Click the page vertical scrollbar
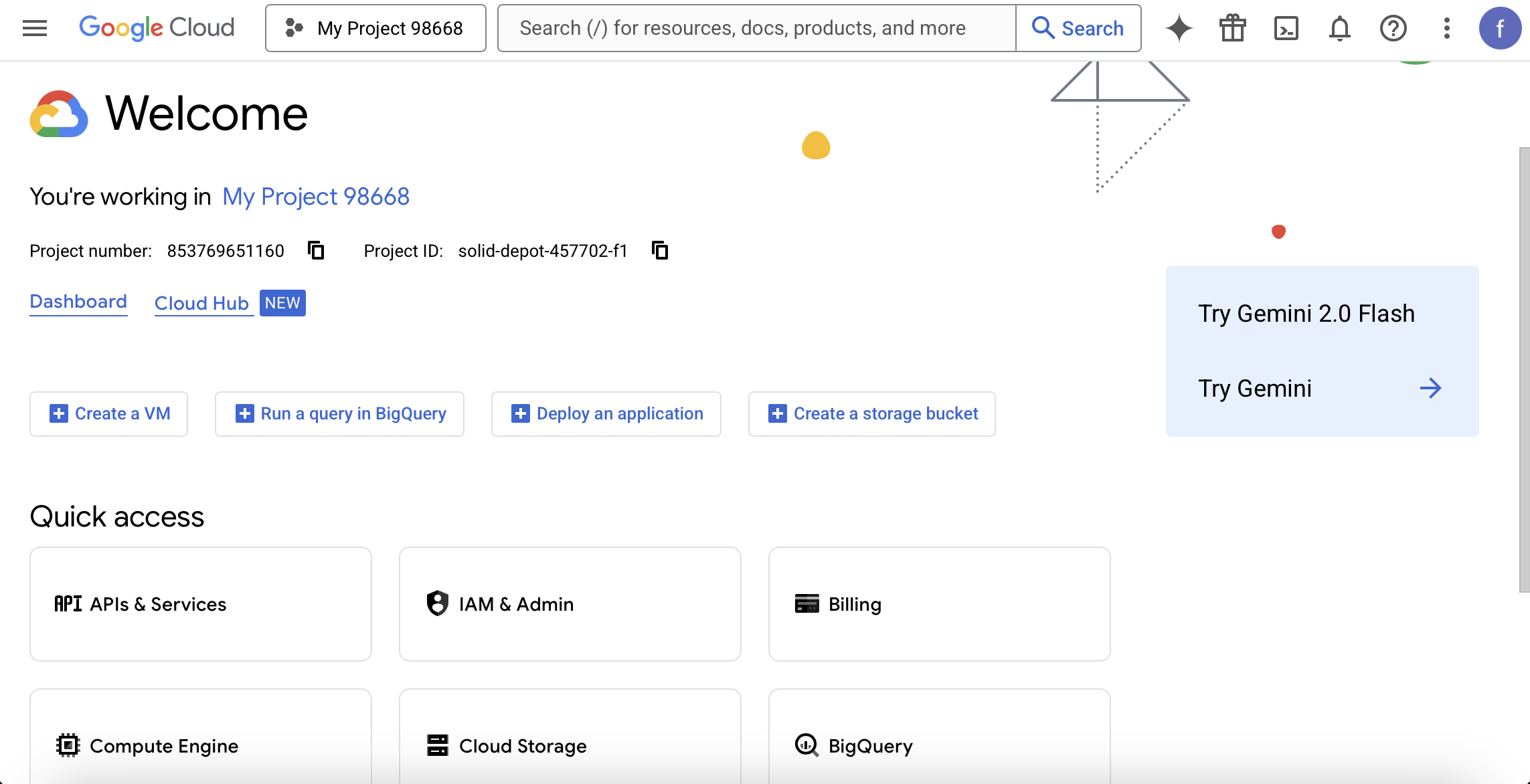Viewport: 1530px width, 784px height. 1524,368
